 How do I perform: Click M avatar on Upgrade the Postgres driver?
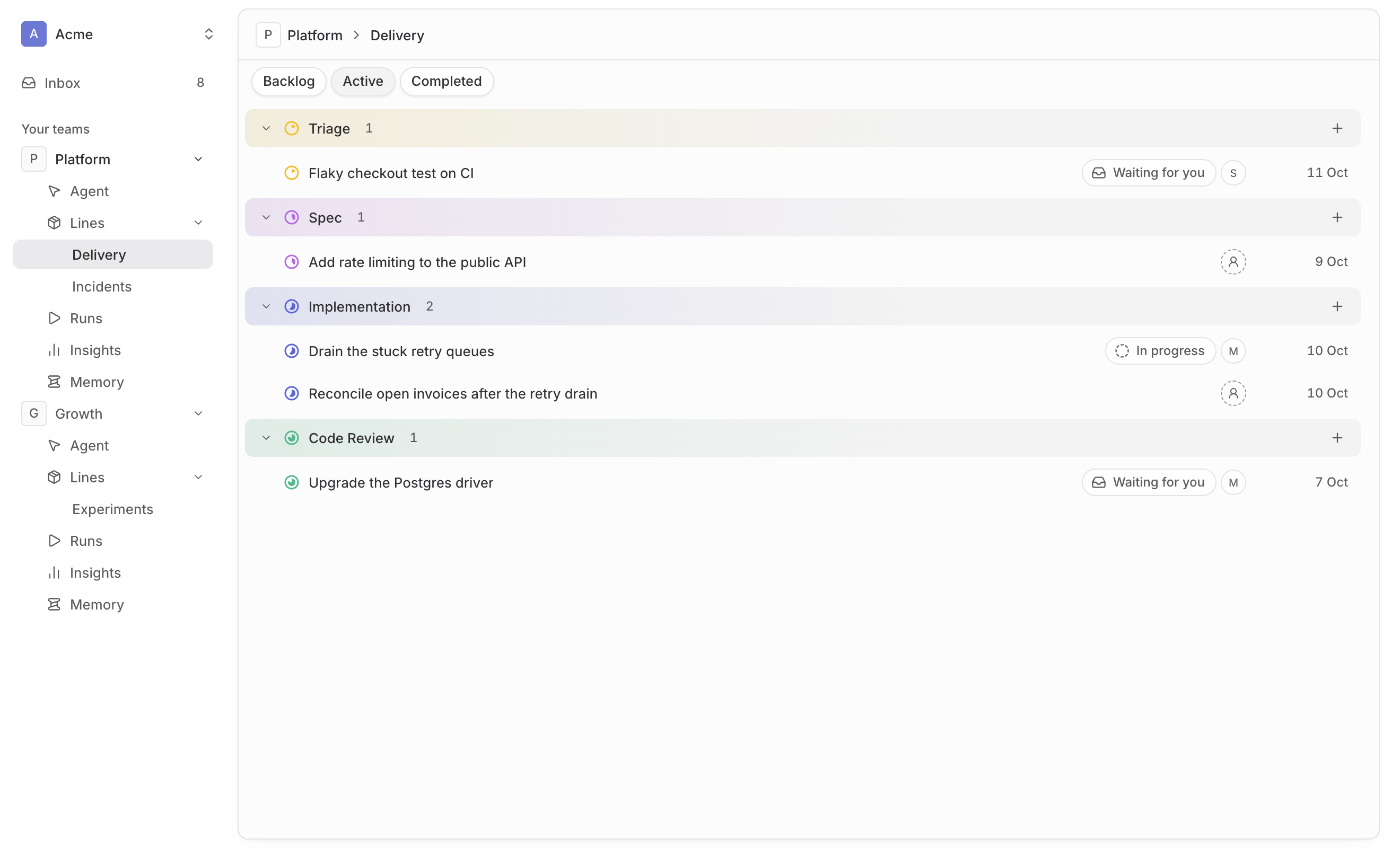(1233, 482)
